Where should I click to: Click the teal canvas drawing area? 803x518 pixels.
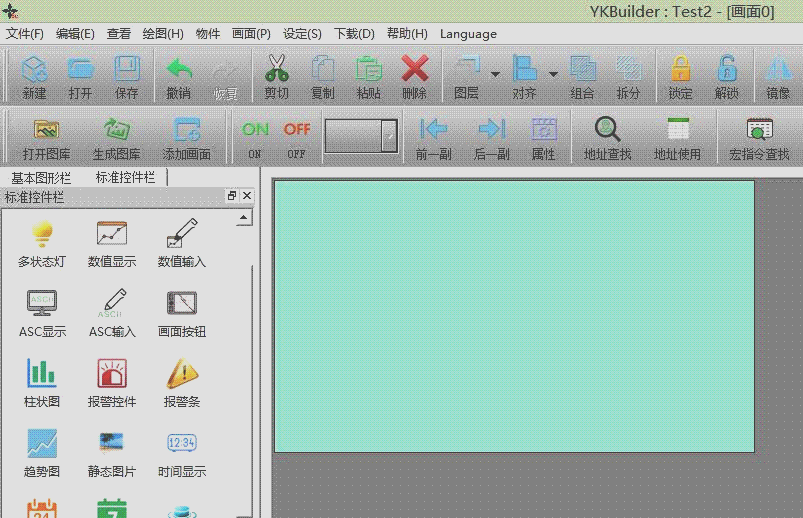(514, 316)
